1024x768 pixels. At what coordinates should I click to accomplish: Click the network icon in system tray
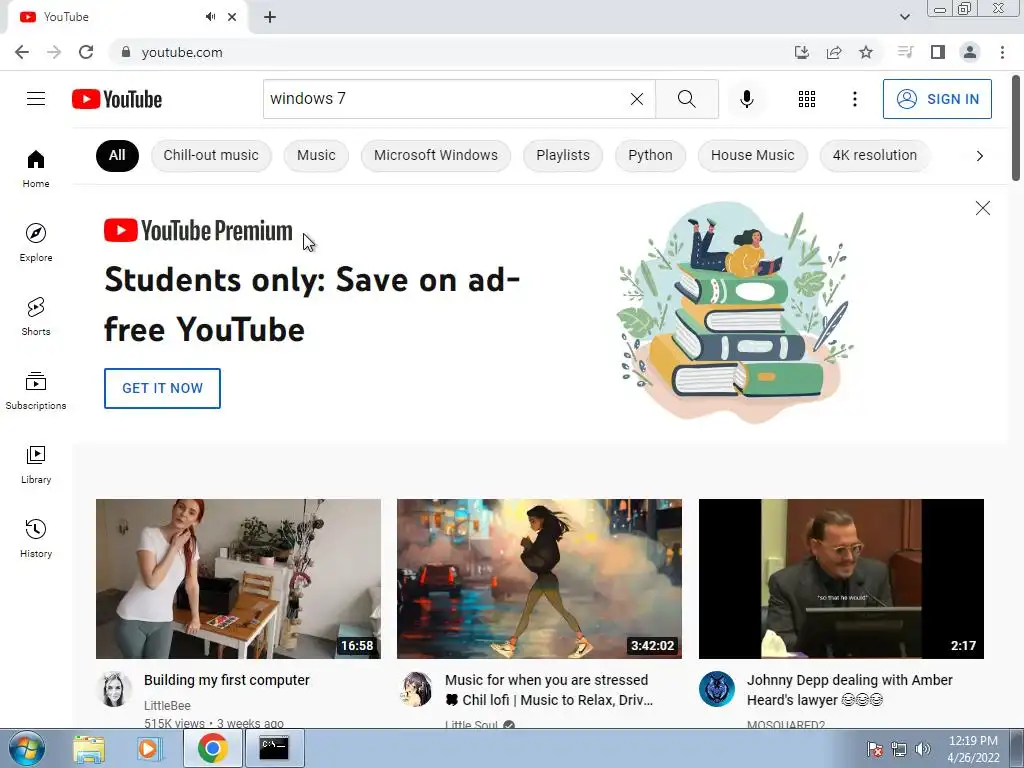[x=899, y=748]
